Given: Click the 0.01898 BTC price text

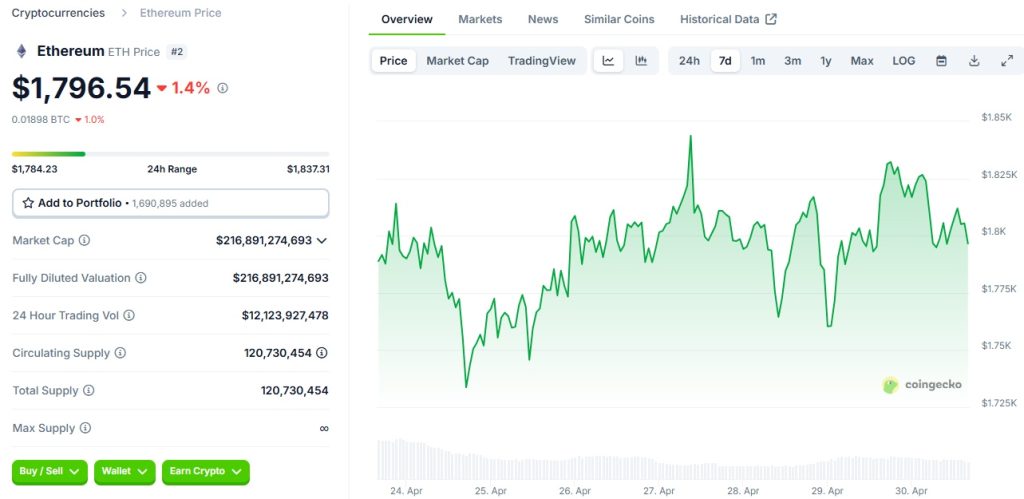Looking at the screenshot, I should point(40,120).
